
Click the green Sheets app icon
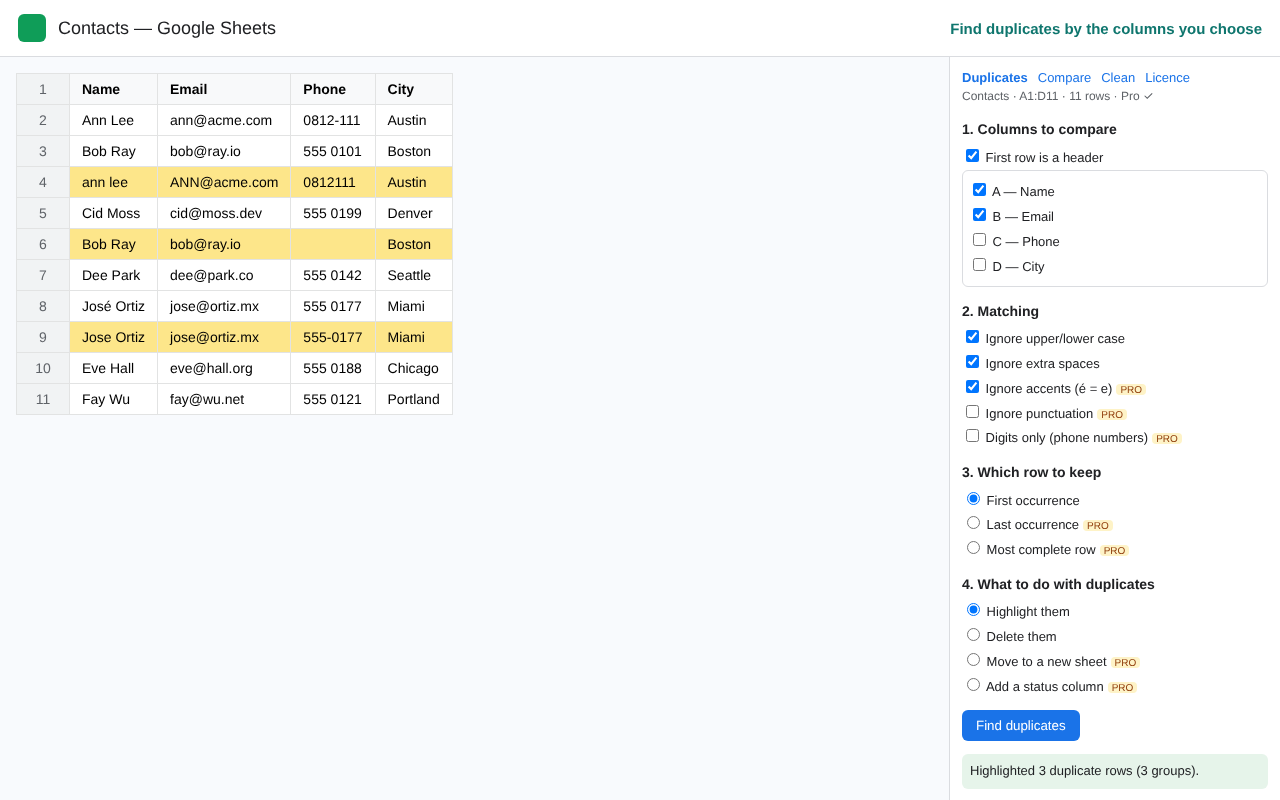tap(32, 28)
